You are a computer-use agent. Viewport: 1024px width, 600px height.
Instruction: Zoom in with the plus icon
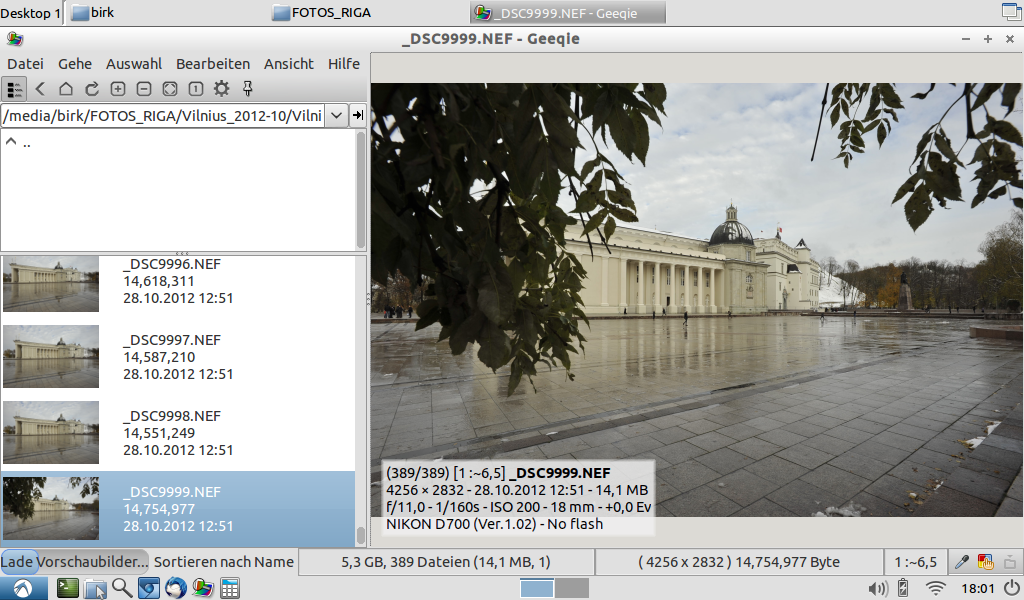tap(118, 89)
